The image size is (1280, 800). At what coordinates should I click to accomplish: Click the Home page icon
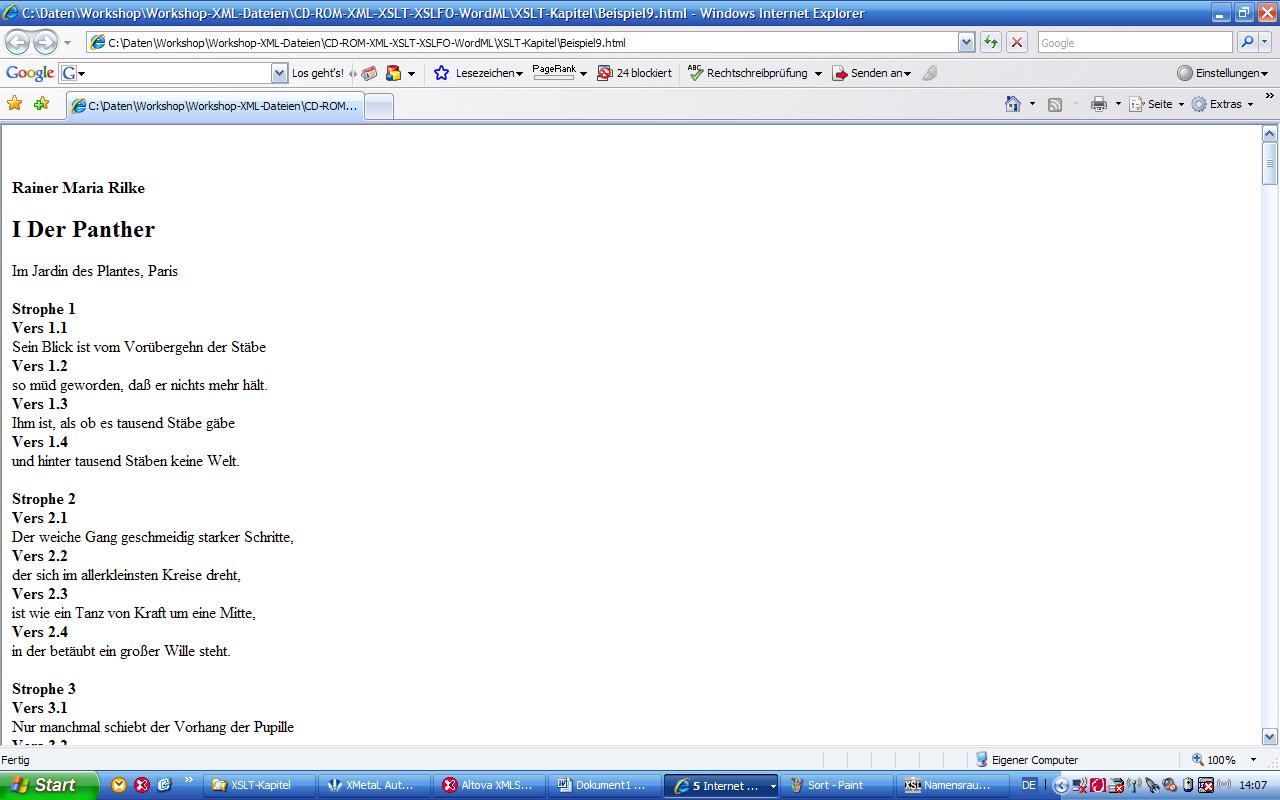coord(1013,104)
